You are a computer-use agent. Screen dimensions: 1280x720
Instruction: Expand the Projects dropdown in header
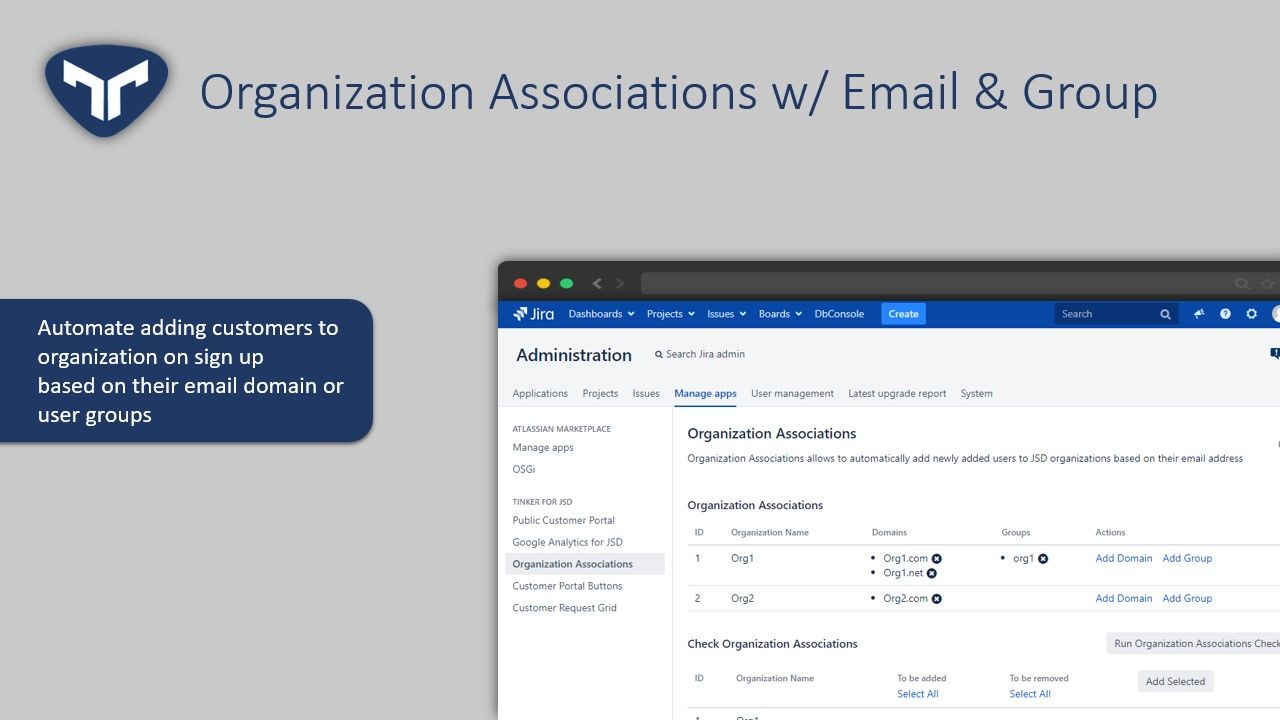[671, 314]
